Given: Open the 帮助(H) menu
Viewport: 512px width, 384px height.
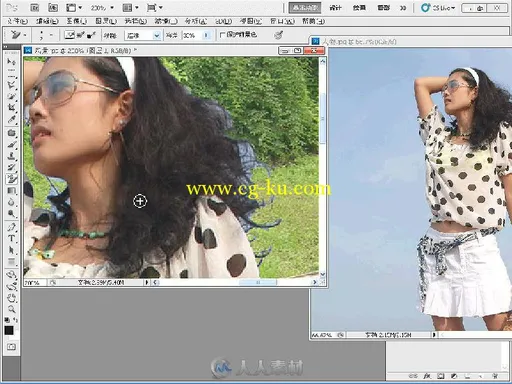Looking at the screenshot, I should 313,21.
